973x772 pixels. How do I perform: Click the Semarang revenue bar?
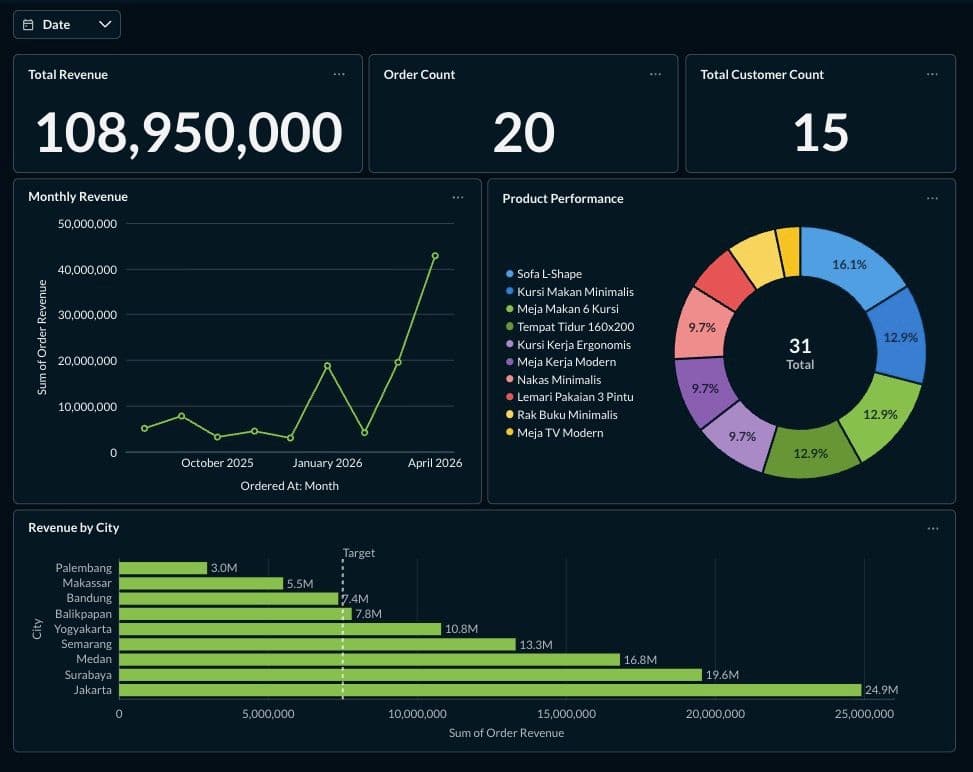(317, 644)
